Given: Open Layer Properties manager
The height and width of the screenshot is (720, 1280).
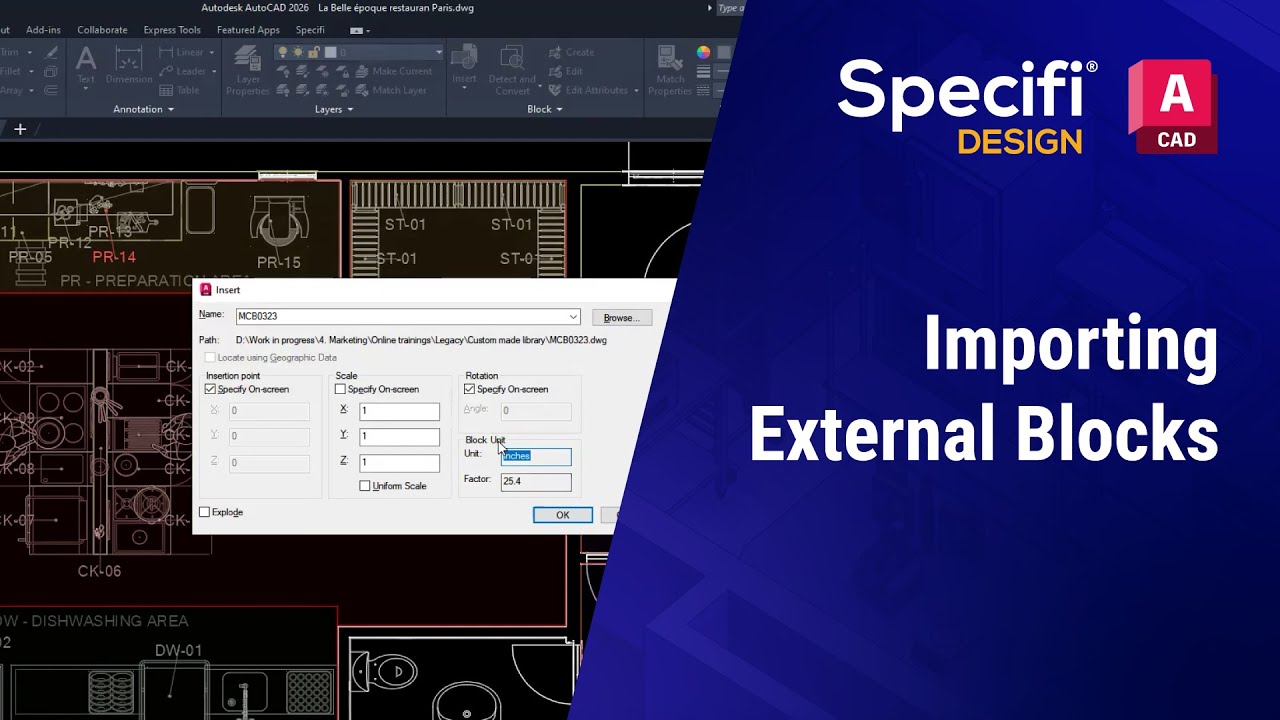Looking at the screenshot, I should (247, 72).
